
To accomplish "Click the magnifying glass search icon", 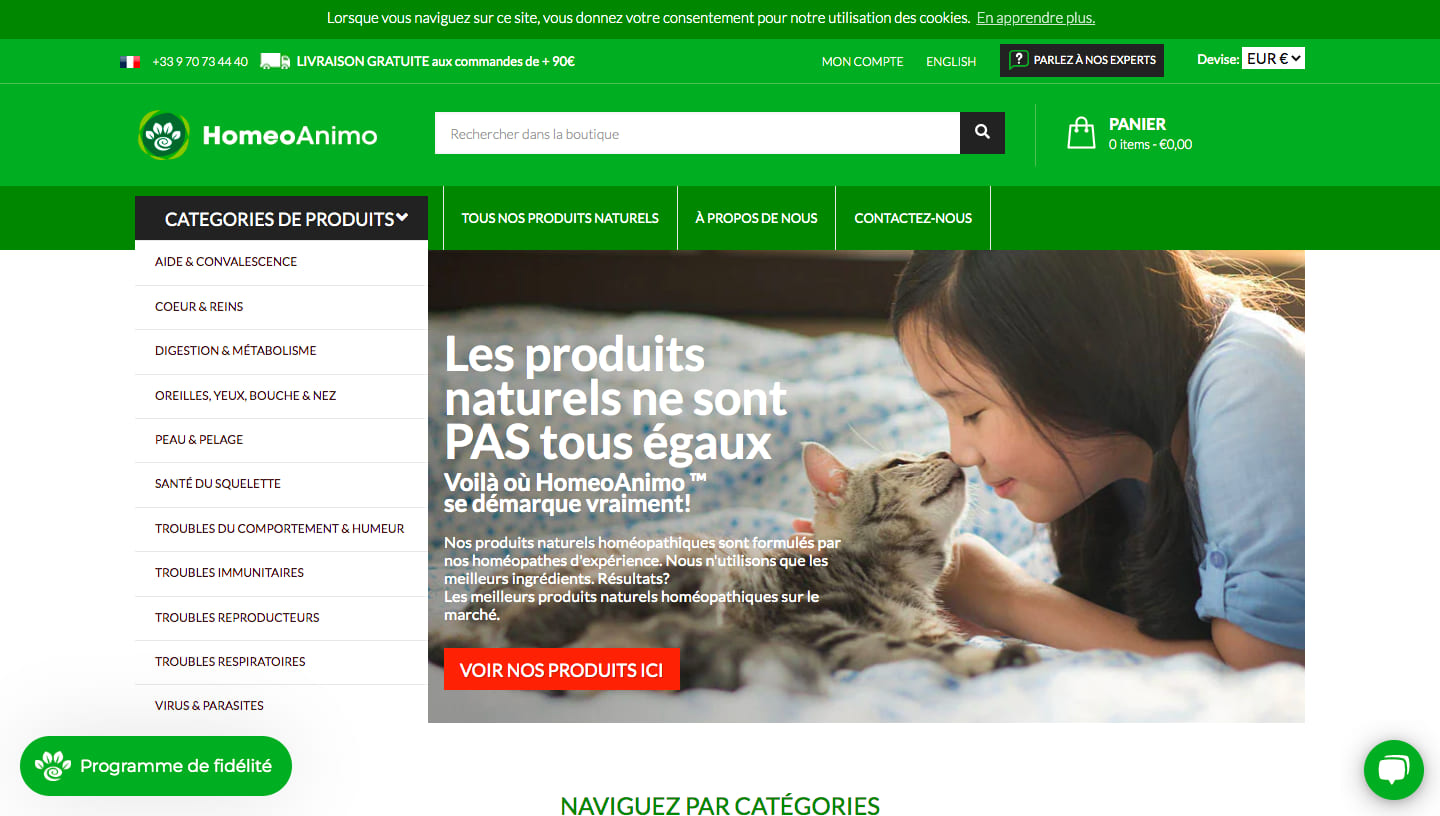I will click(x=982, y=133).
